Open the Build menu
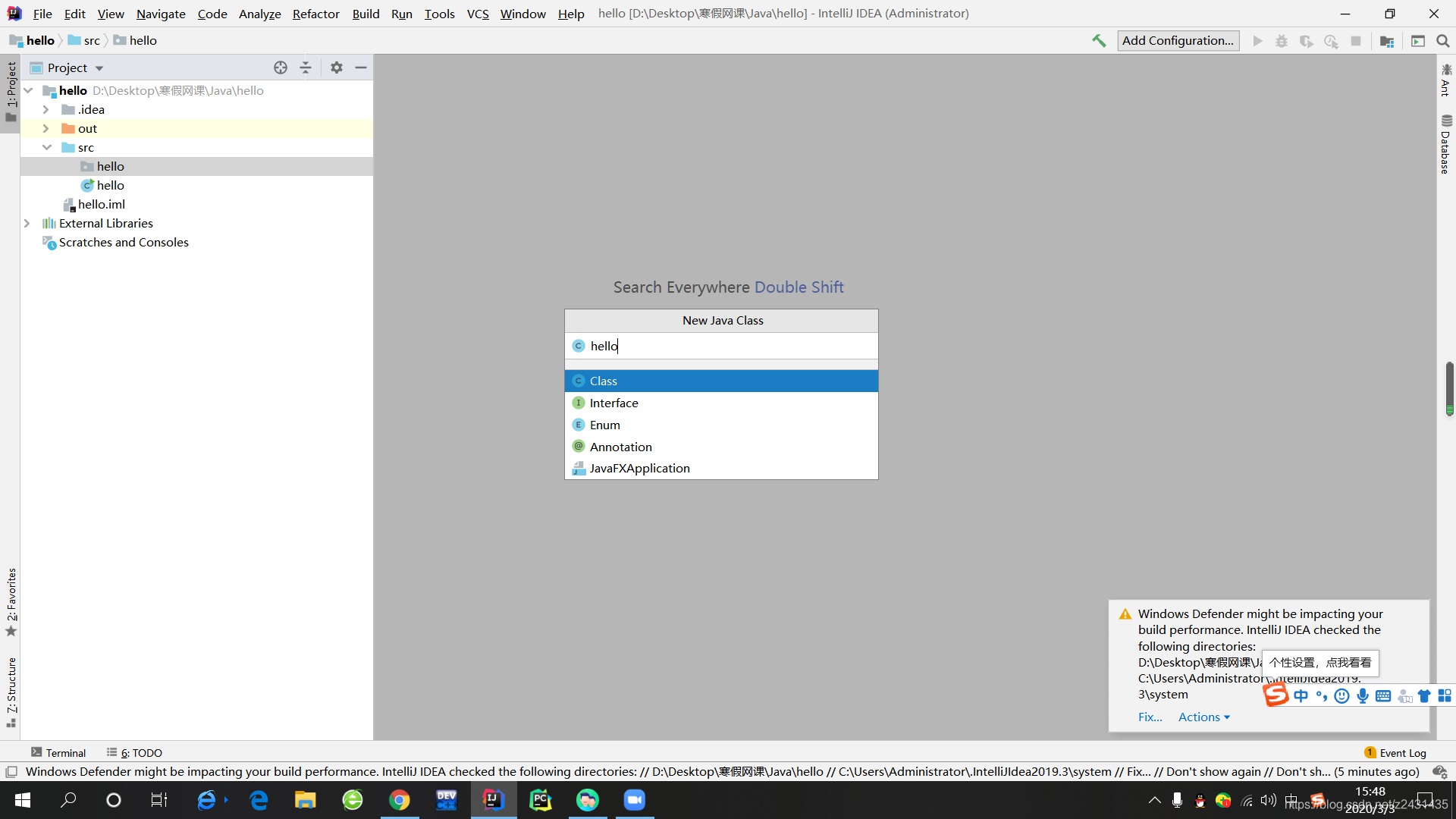This screenshot has width=1456, height=819. pyautogui.click(x=366, y=14)
